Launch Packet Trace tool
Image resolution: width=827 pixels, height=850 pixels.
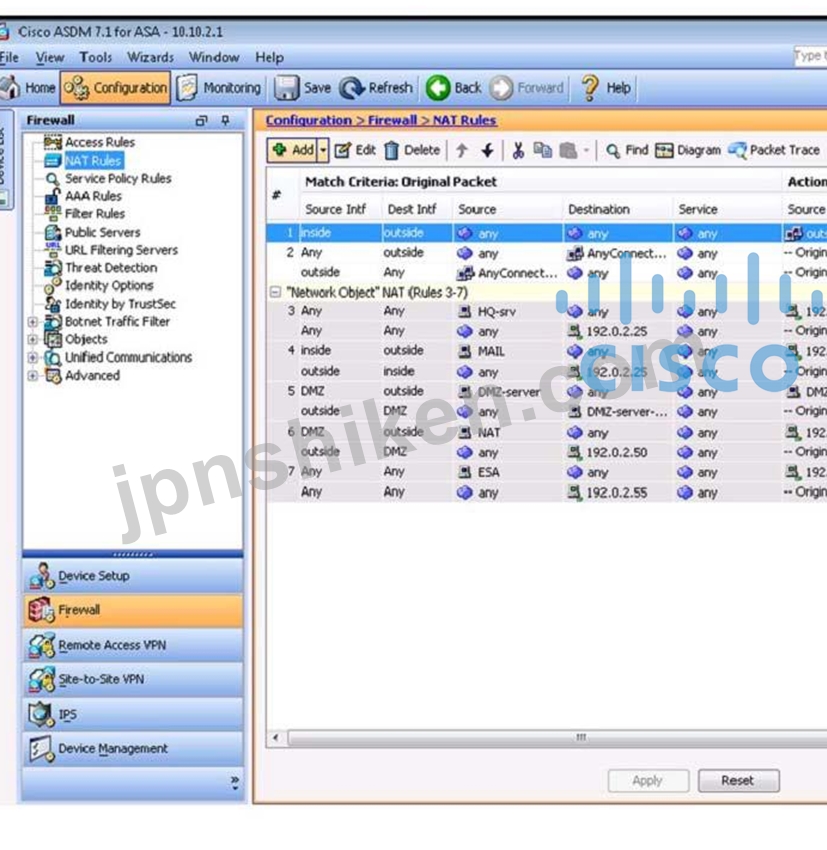[x=774, y=150]
